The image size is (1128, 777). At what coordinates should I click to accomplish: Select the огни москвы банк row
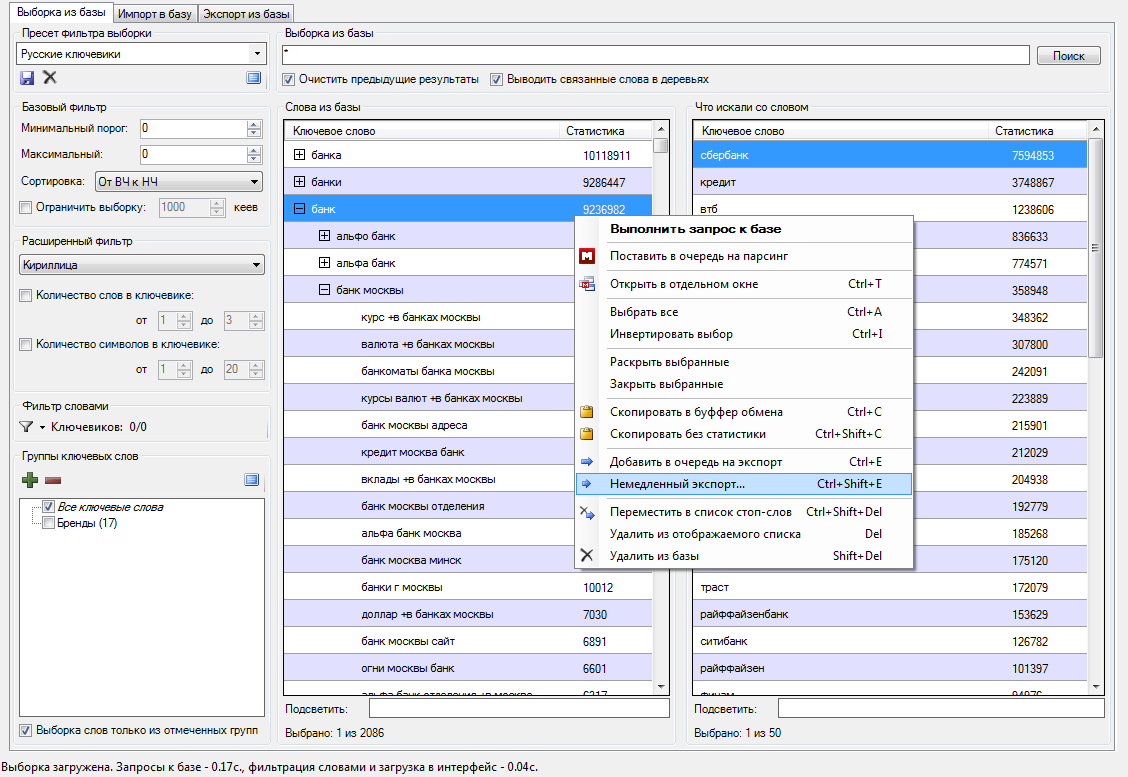468,668
